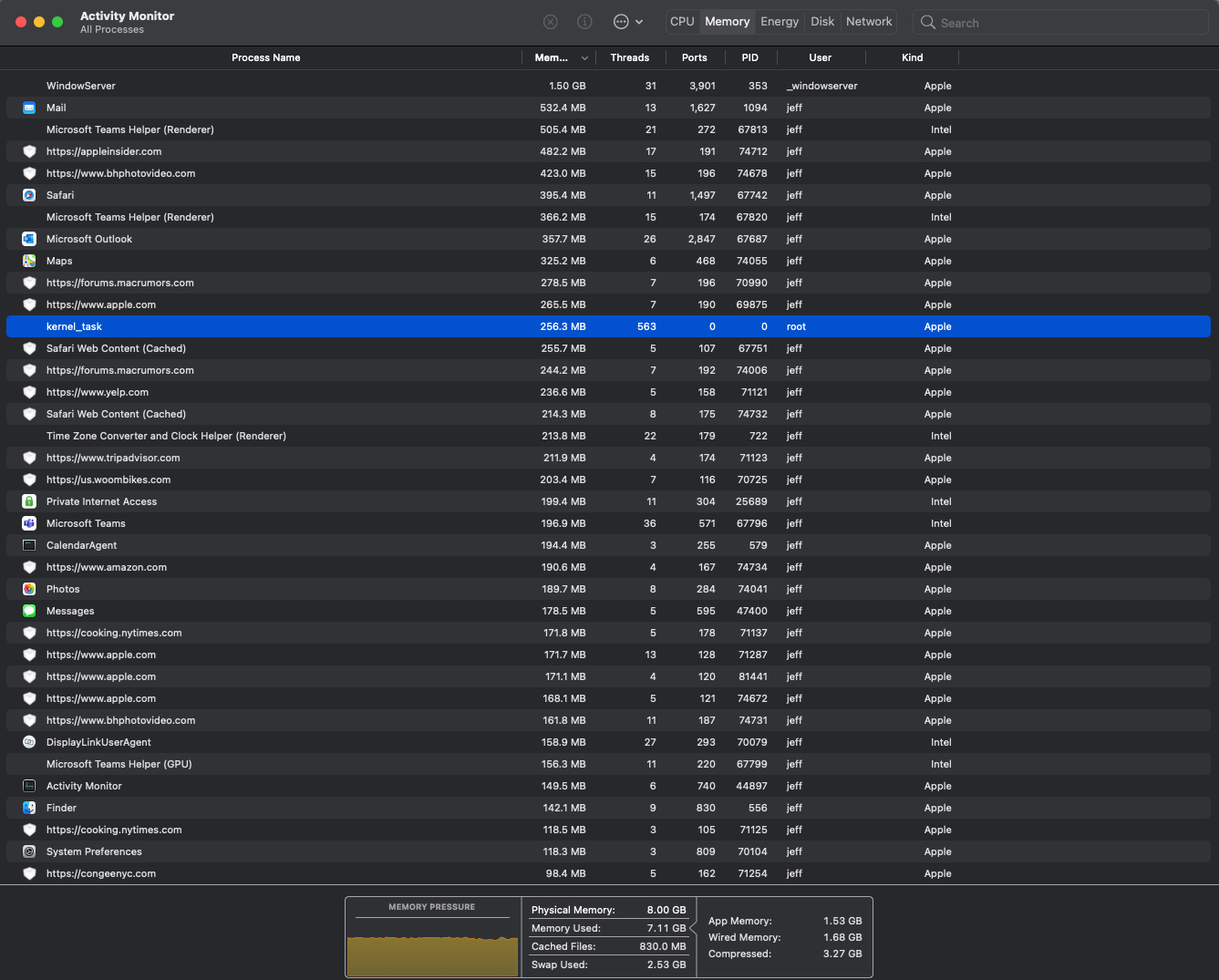Click the CalendarAgent icon
Image resolution: width=1219 pixels, height=980 pixels.
tap(29, 545)
